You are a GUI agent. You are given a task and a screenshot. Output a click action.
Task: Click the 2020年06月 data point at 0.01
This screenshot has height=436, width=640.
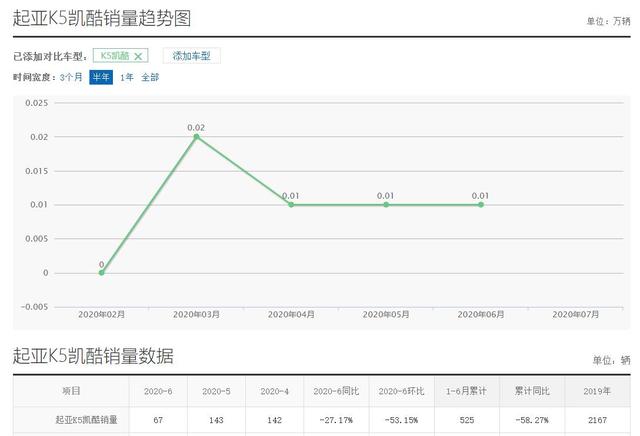(481, 205)
